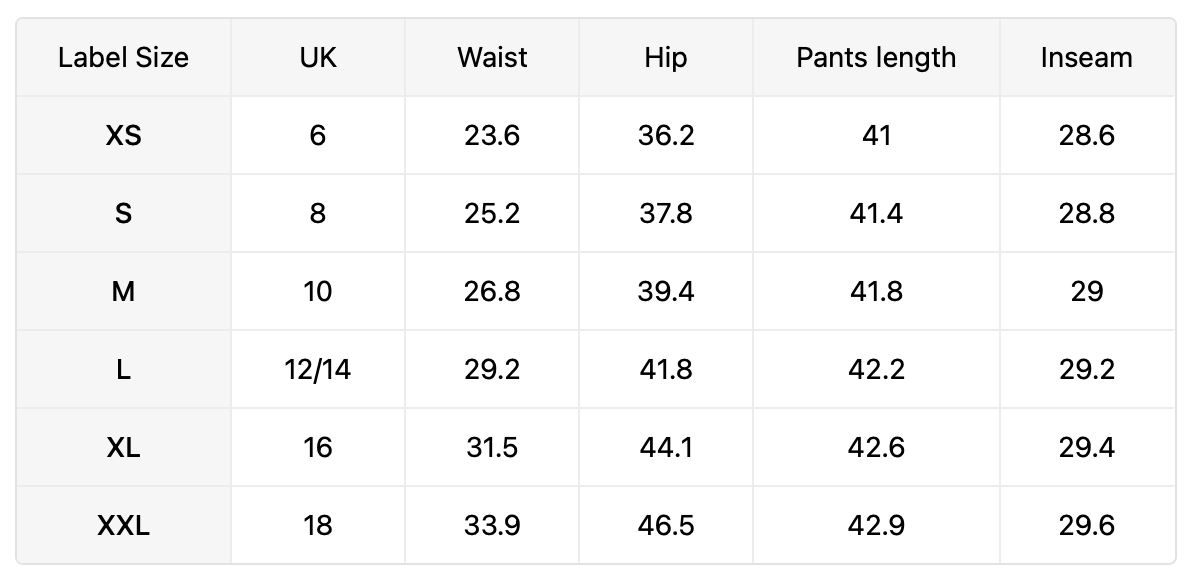Click pants length value 42.9
1204x580 pixels.
click(x=876, y=525)
